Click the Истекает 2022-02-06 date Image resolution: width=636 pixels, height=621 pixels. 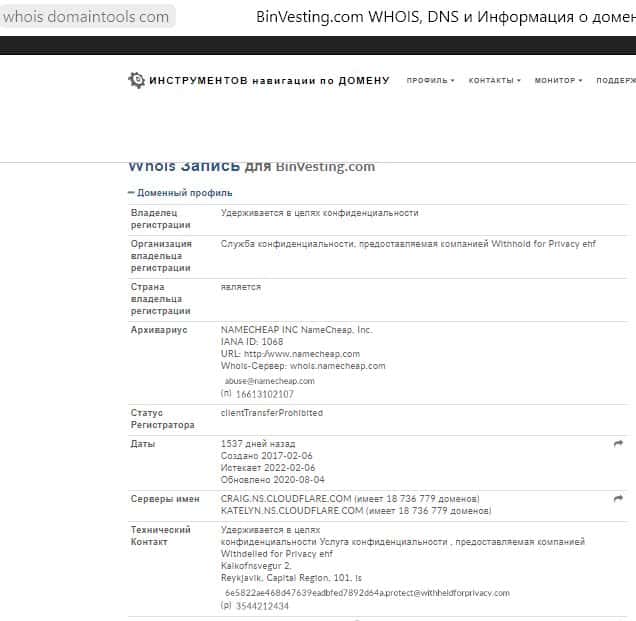click(x=268, y=467)
